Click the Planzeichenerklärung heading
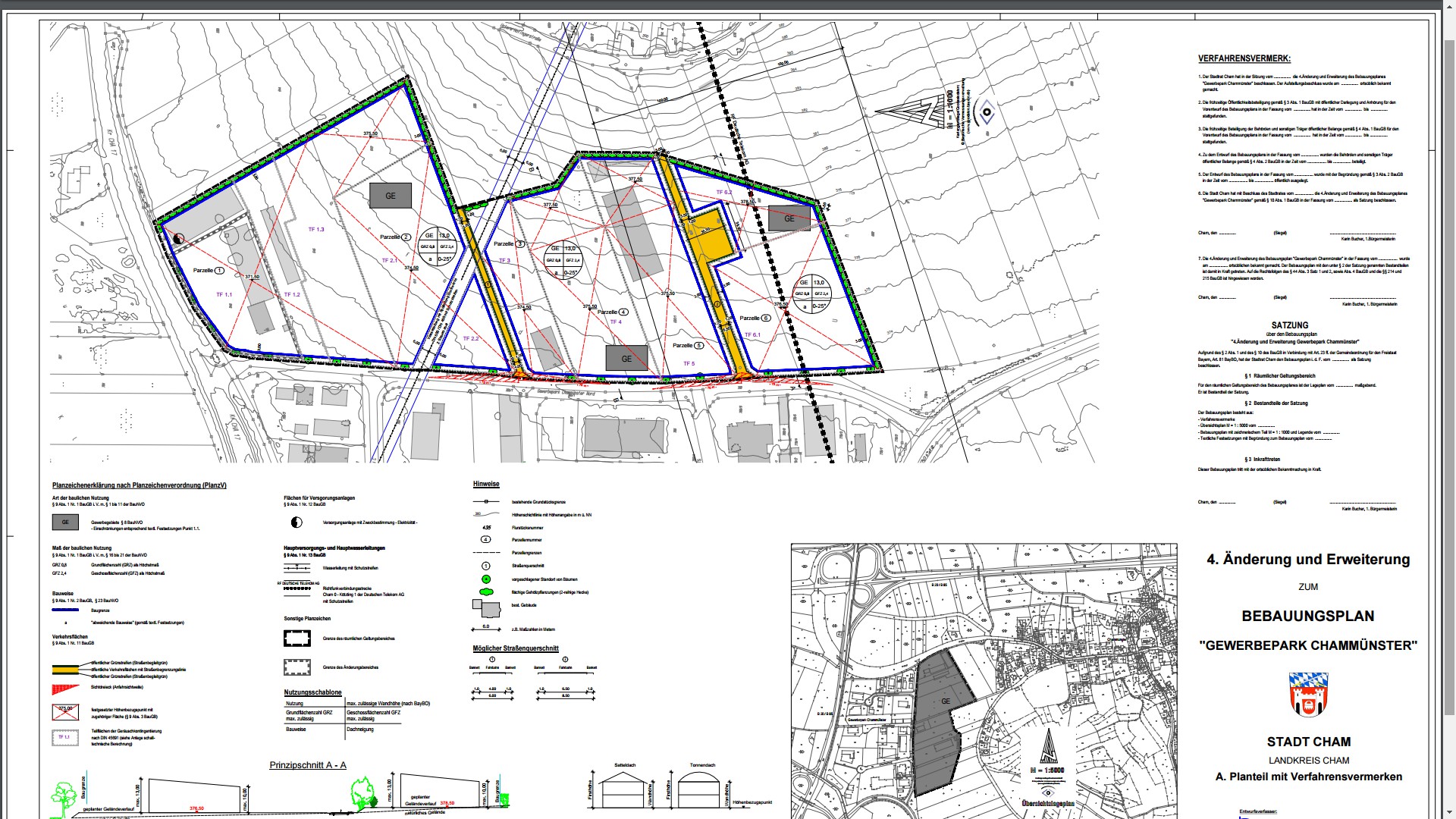Viewport: 1456px width, 819px height. [139, 485]
